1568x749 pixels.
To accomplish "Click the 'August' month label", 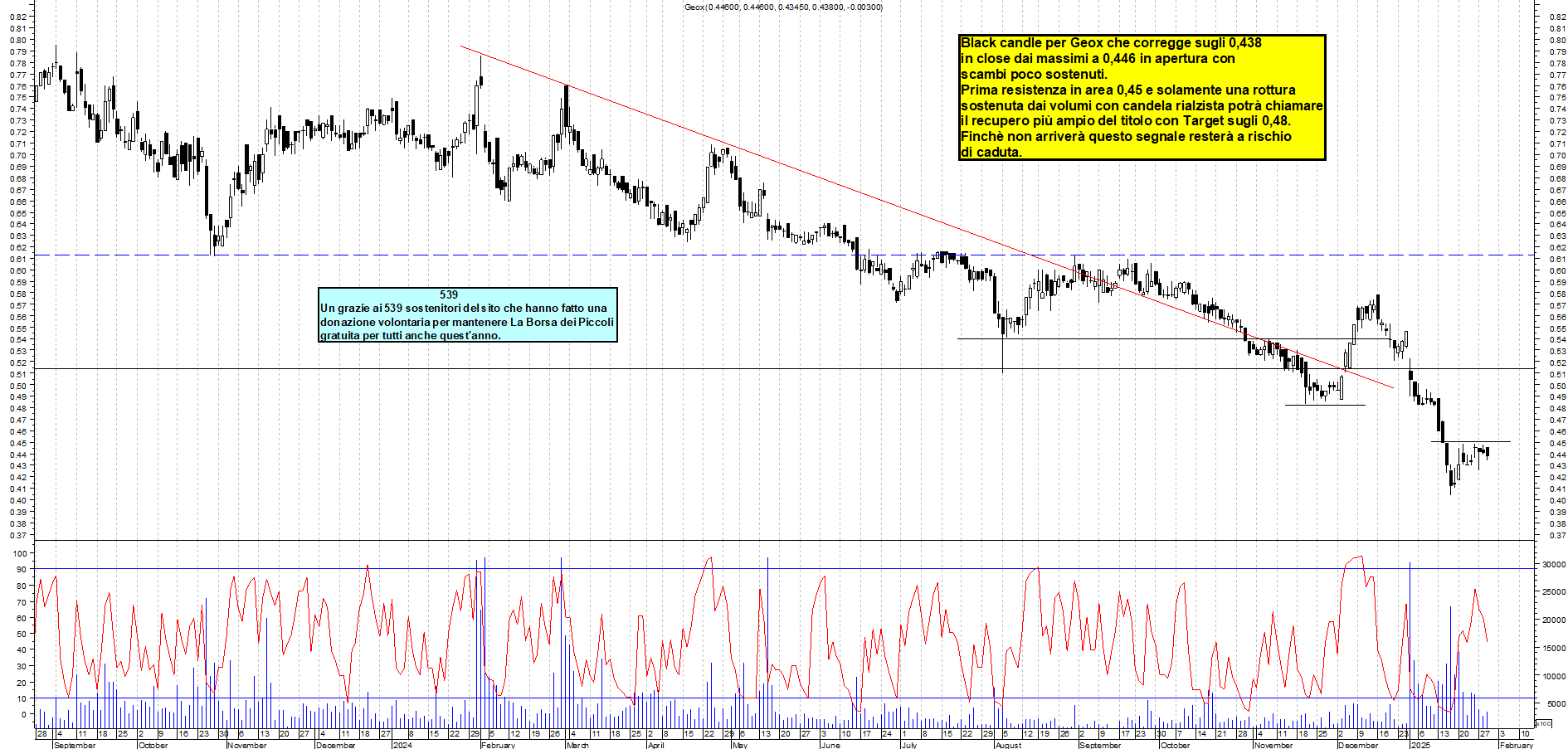I will point(1008,745).
